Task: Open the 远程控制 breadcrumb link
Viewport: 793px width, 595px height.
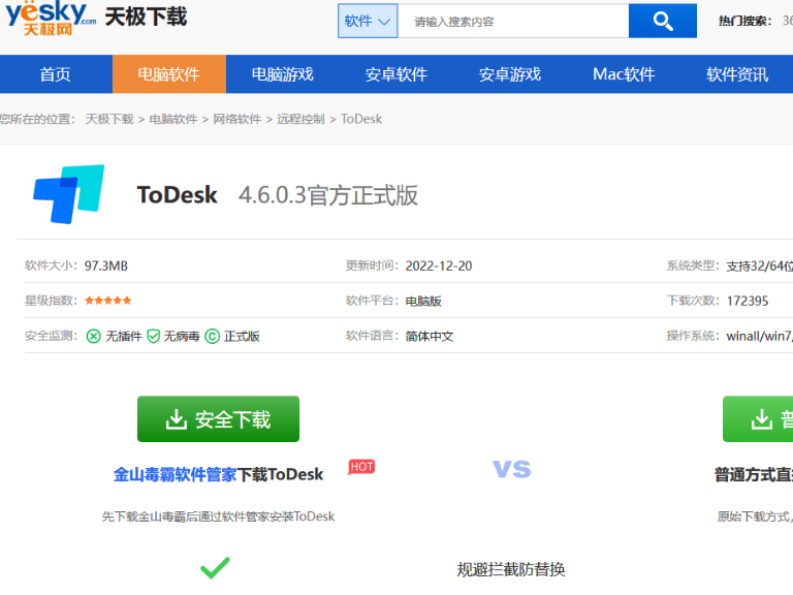Action: [300, 119]
